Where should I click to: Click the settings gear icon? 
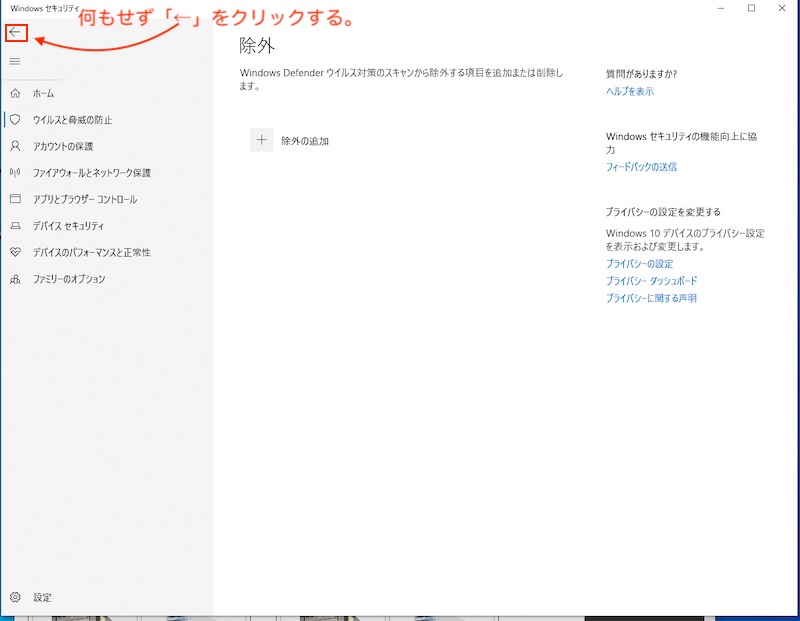[x=15, y=597]
